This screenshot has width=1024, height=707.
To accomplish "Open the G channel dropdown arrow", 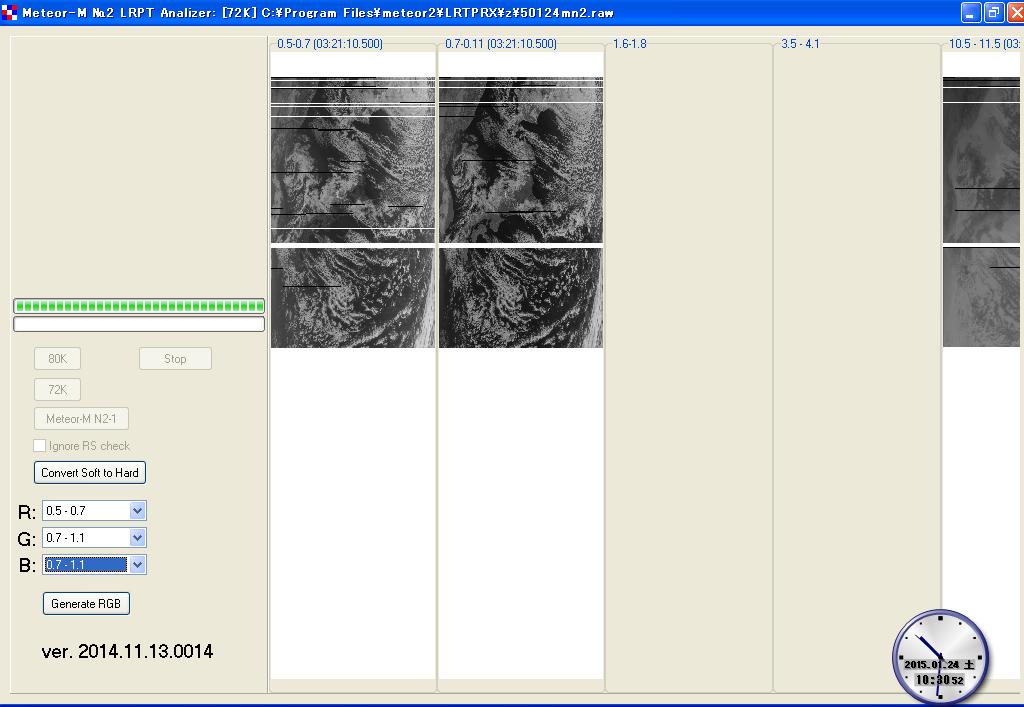I will click(138, 538).
